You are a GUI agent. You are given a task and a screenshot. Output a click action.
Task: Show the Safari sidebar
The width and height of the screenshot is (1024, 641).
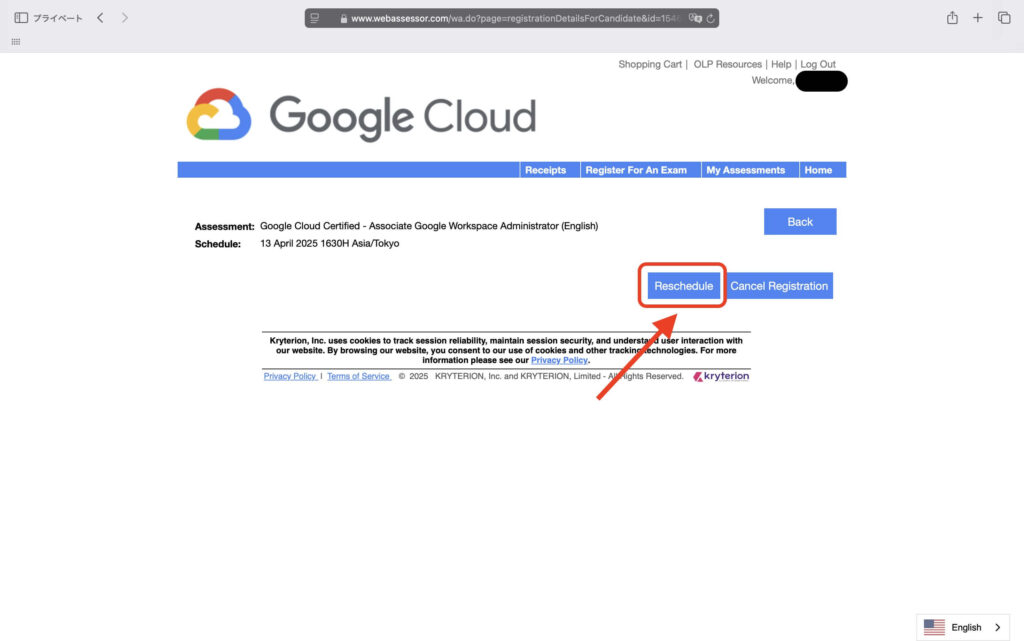tap(21, 18)
